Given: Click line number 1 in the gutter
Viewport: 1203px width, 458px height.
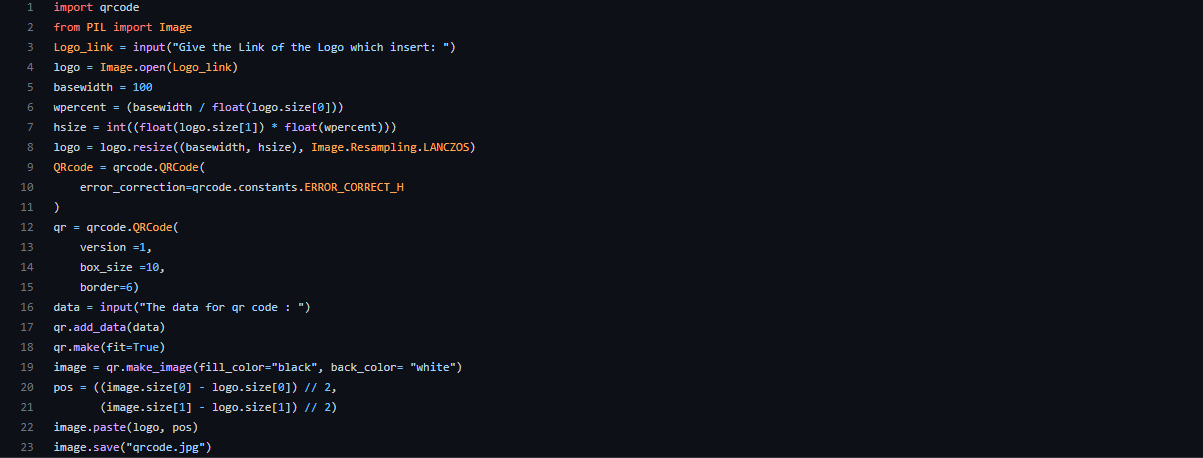Looking at the screenshot, I should coord(29,7).
